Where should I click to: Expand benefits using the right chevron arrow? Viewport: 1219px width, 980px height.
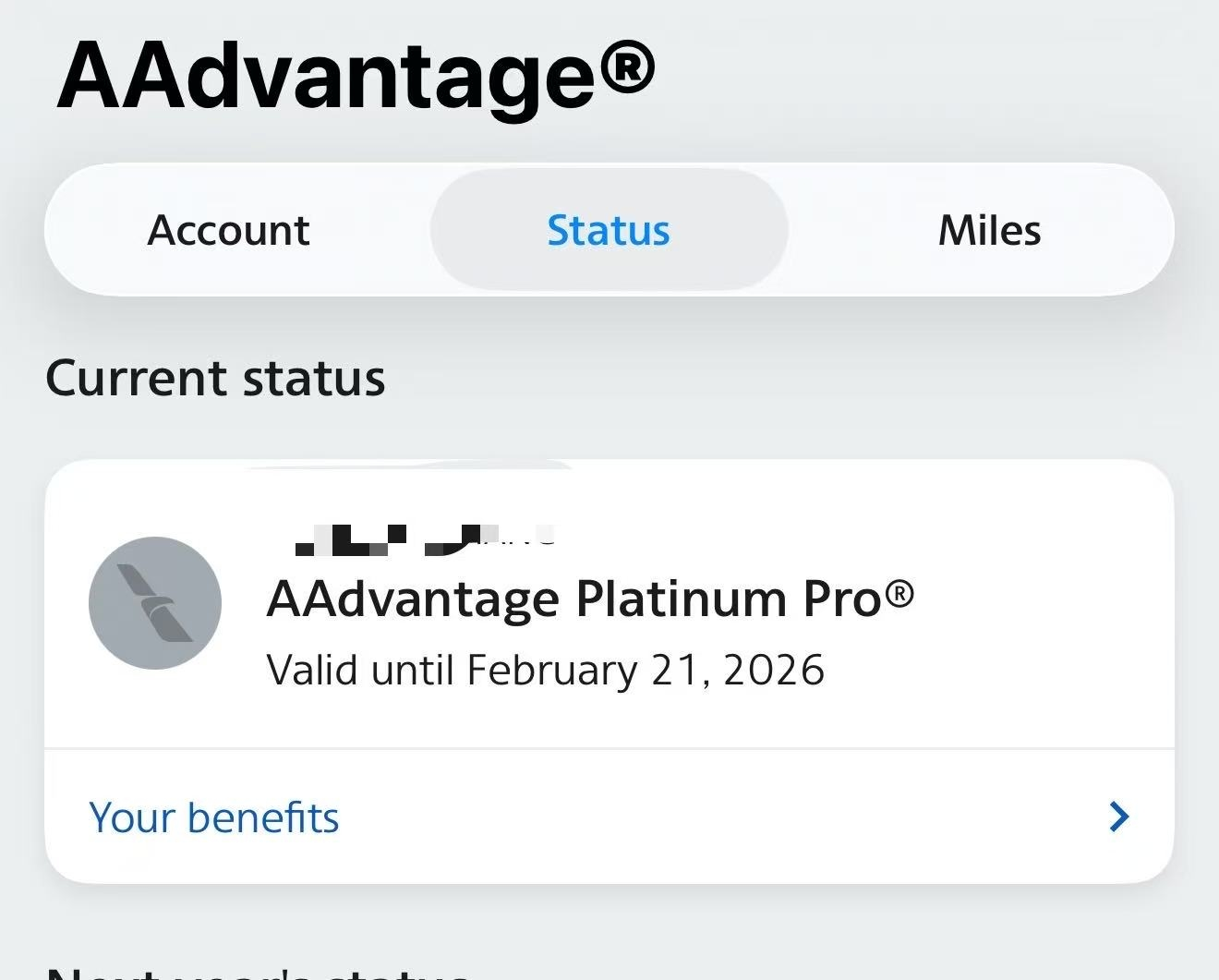[1118, 817]
